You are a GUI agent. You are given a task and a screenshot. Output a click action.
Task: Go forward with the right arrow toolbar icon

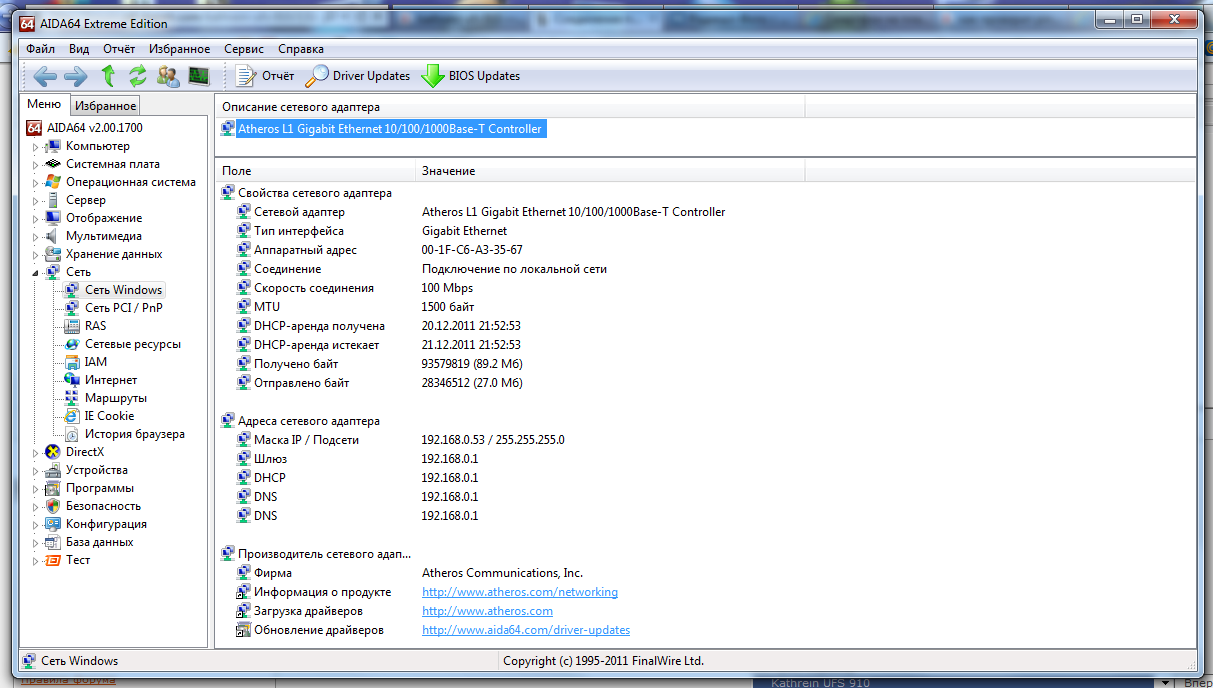coord(76,76)
